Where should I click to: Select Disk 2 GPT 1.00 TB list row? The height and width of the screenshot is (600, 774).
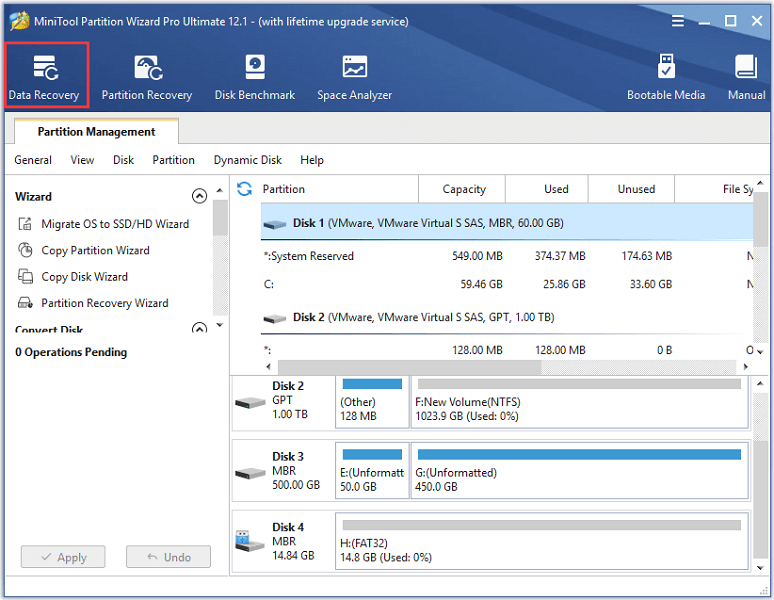[x=507, y=317]
